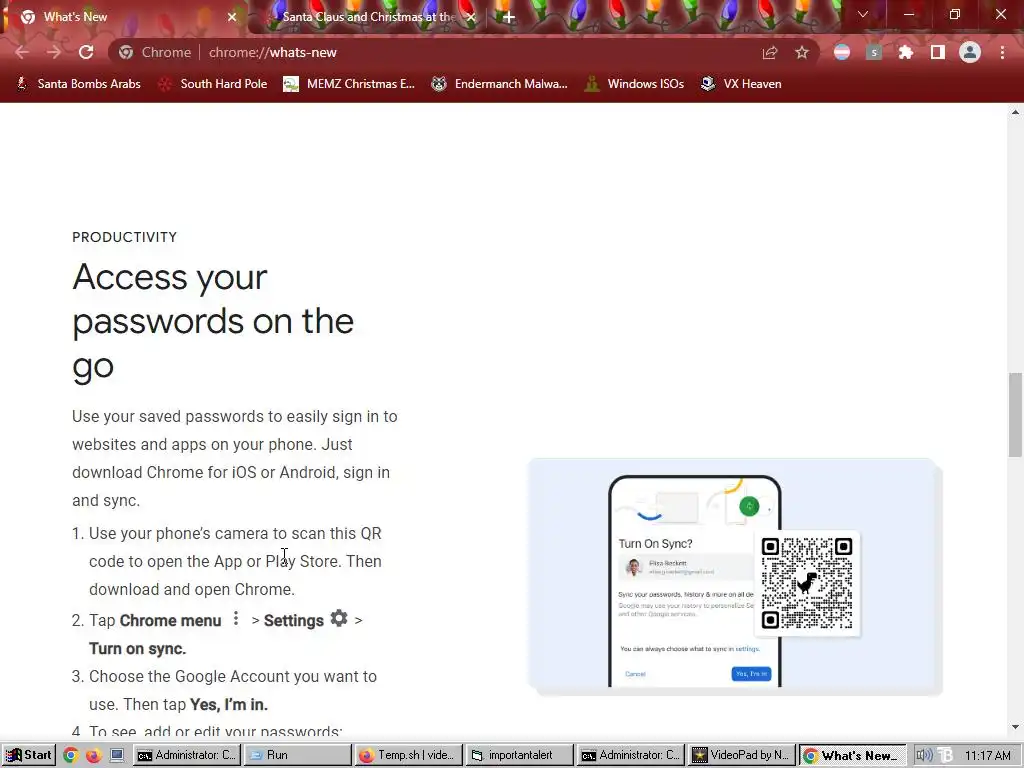Open the MEMZ Christmas bookmark
Screen dimensions: 1024x768
click(349, 84)
